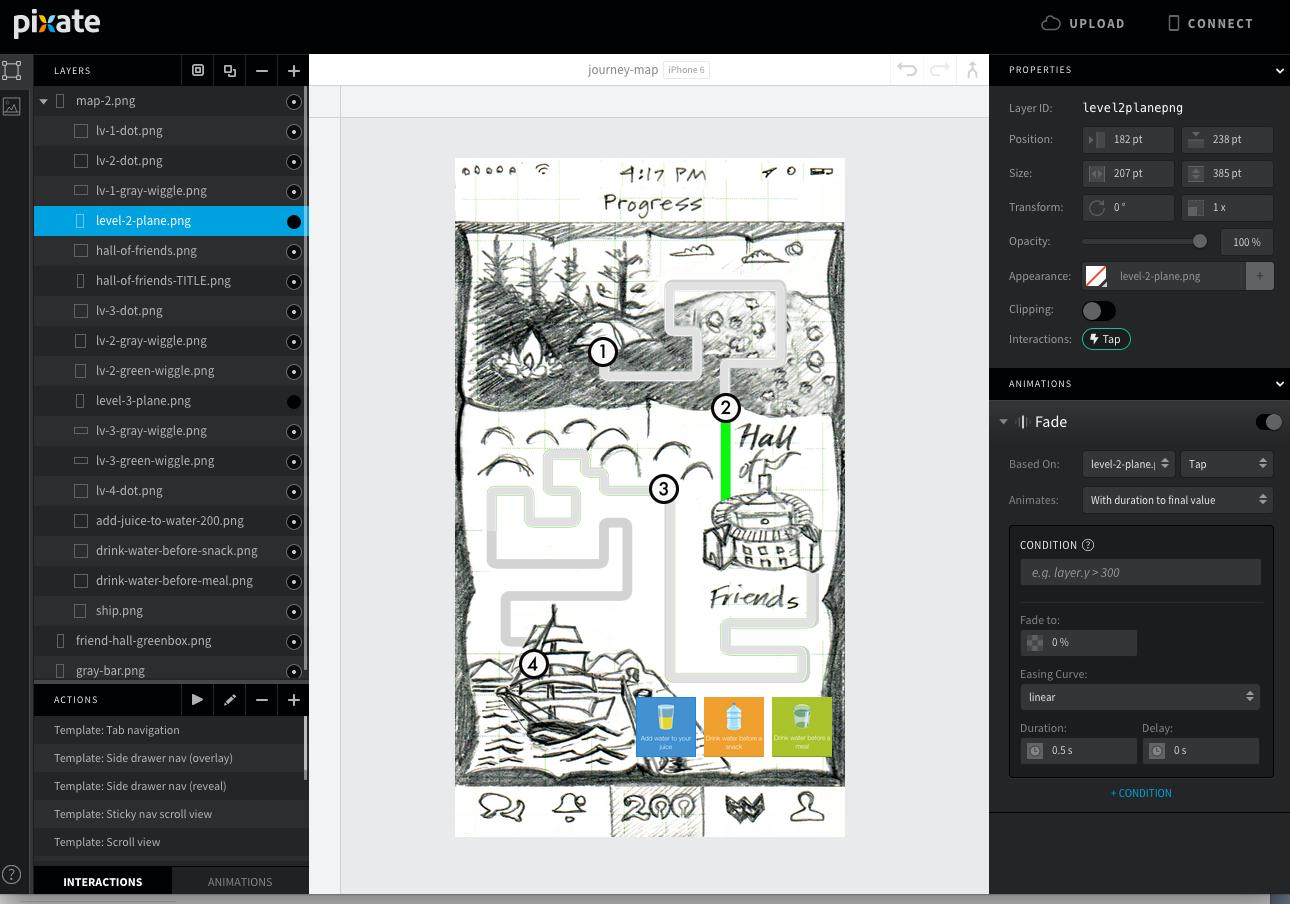The height and width of the screenshot is (904, 1290).
Task: Add appearance with the plus button
Action: tap(1260, 276)
